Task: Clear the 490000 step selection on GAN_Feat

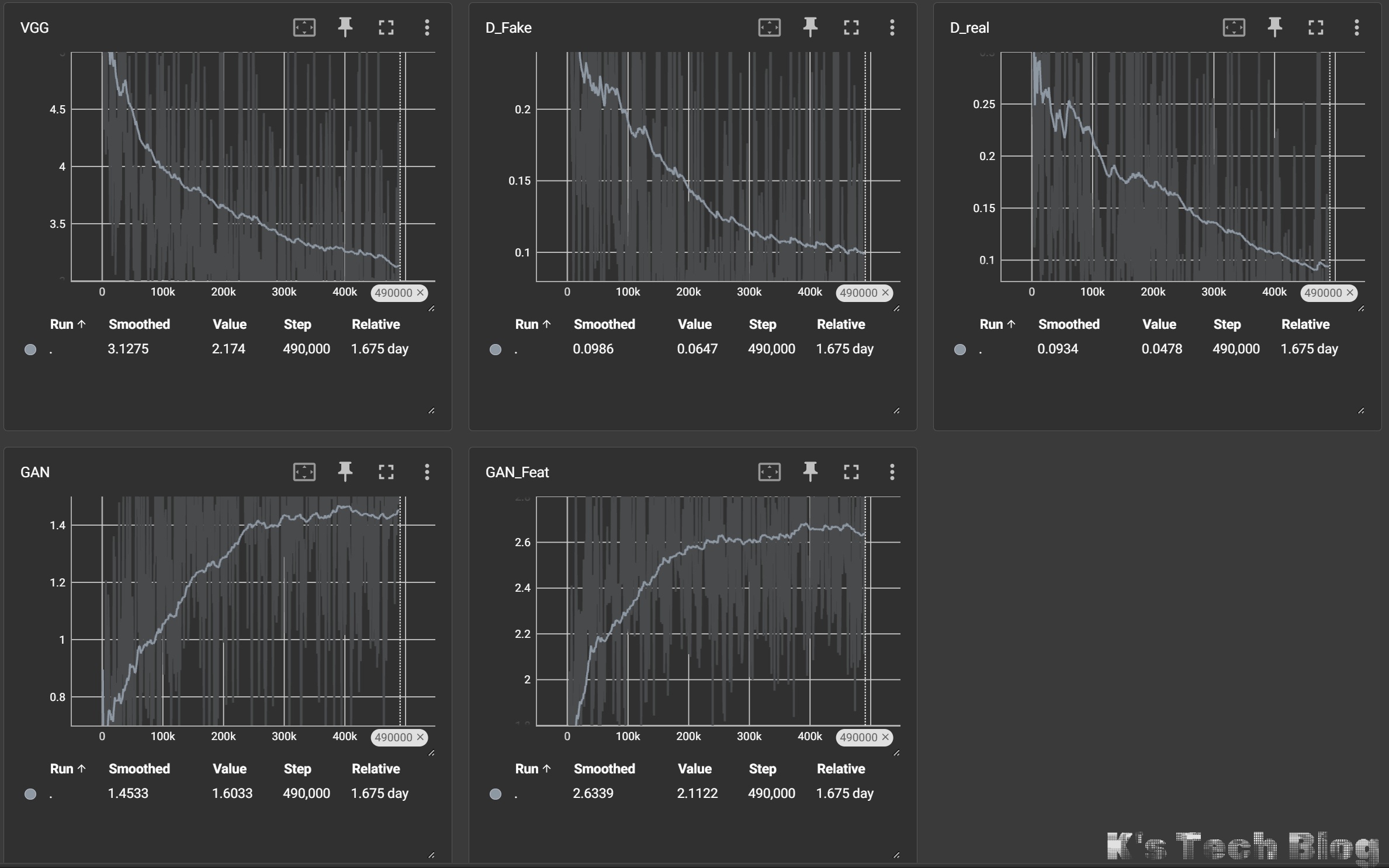Action: pyautogui.click(x=885, y=737)
